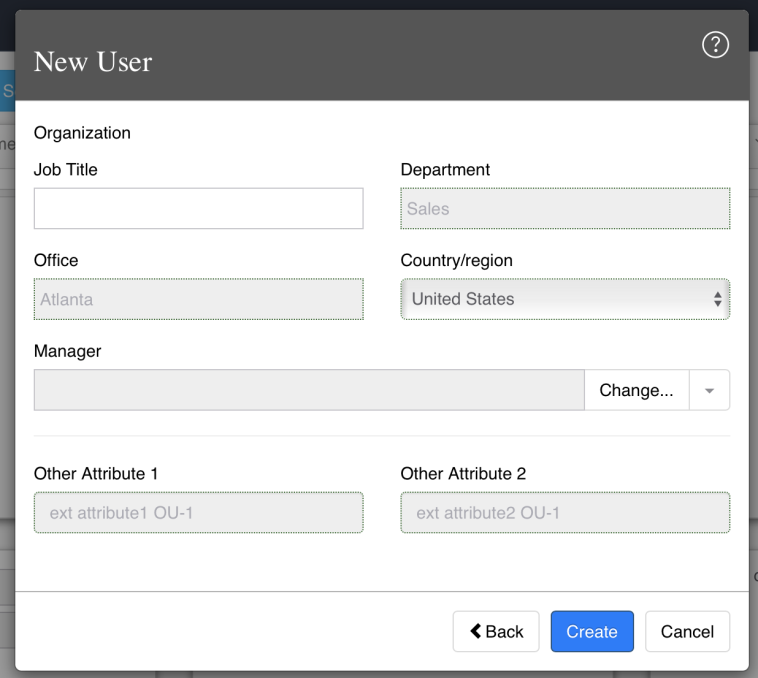Click the up-down arrows on the country selector
The image size is (758, 678).
pos(717,299)
